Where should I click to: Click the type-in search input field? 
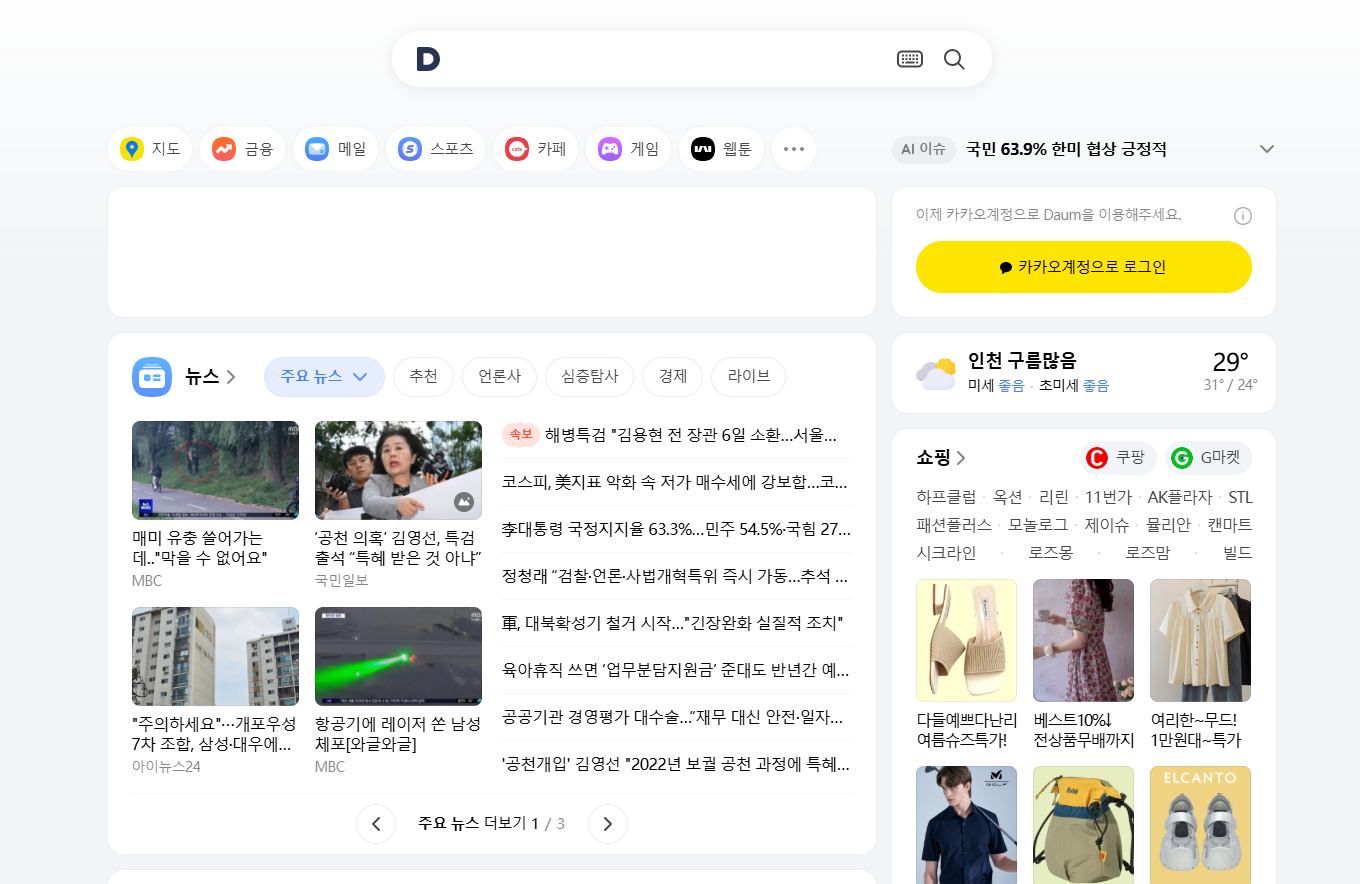(665, 59)
